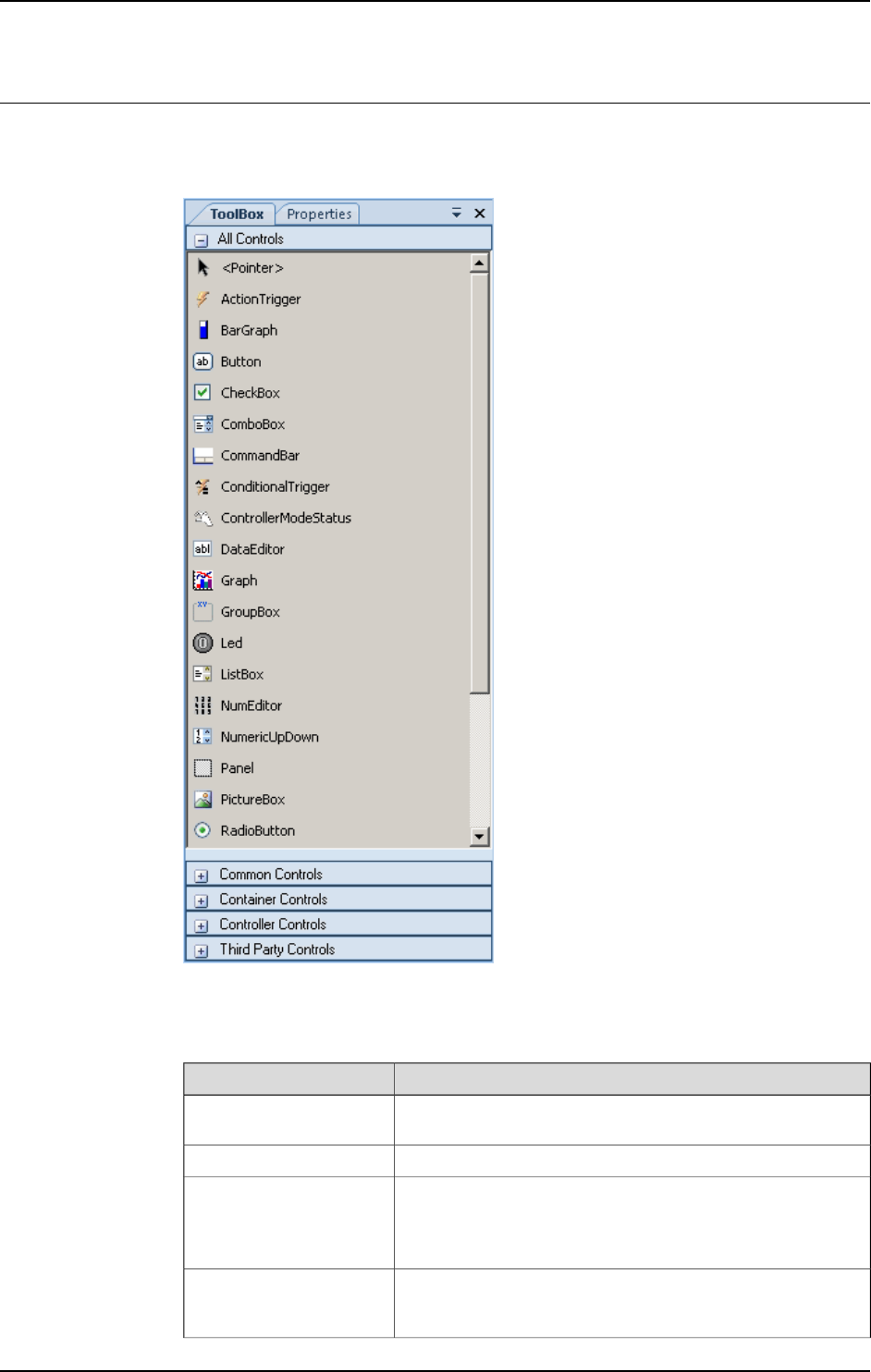Screen dimensions: 871x1372
Task: Switch to the Properties tab
Action: pos(319,214)
